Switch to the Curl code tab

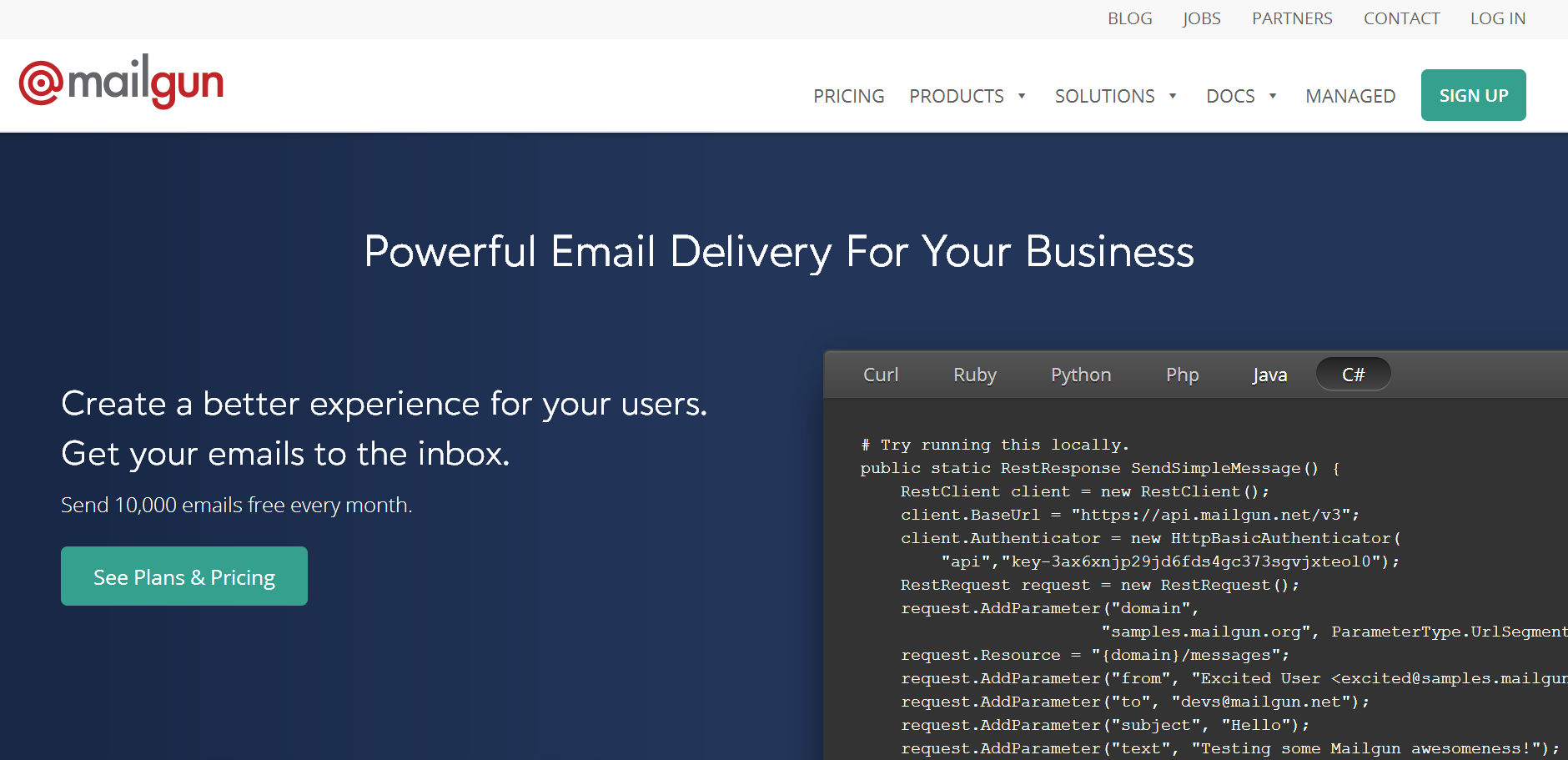point(881,375)
